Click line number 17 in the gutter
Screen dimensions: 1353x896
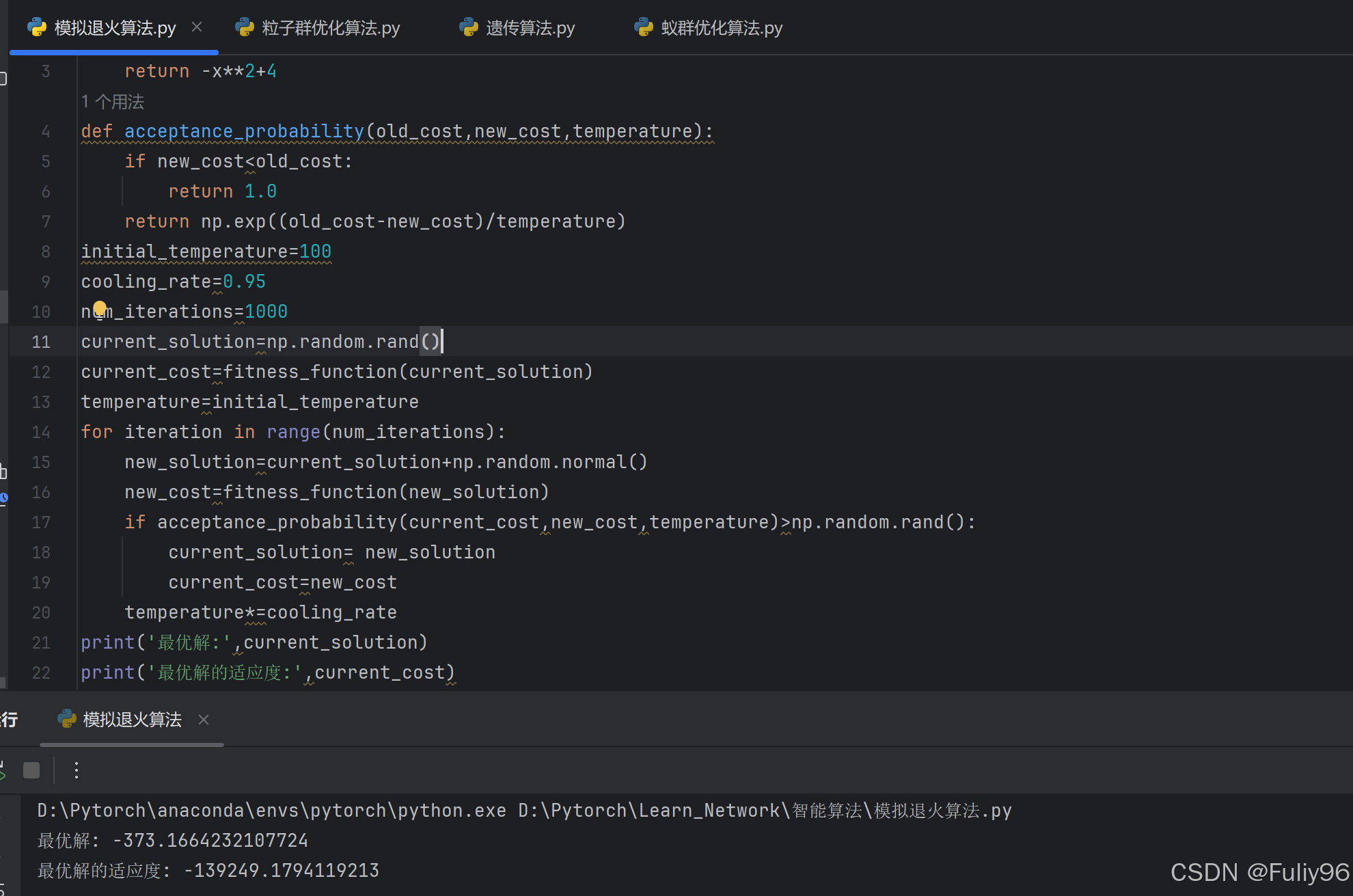point(41,522)
